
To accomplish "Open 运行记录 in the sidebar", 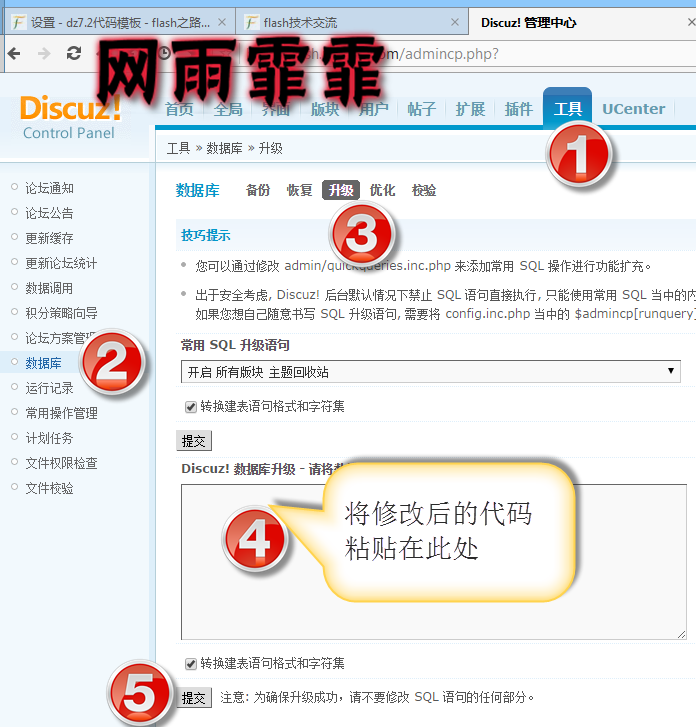I will 49,388.
